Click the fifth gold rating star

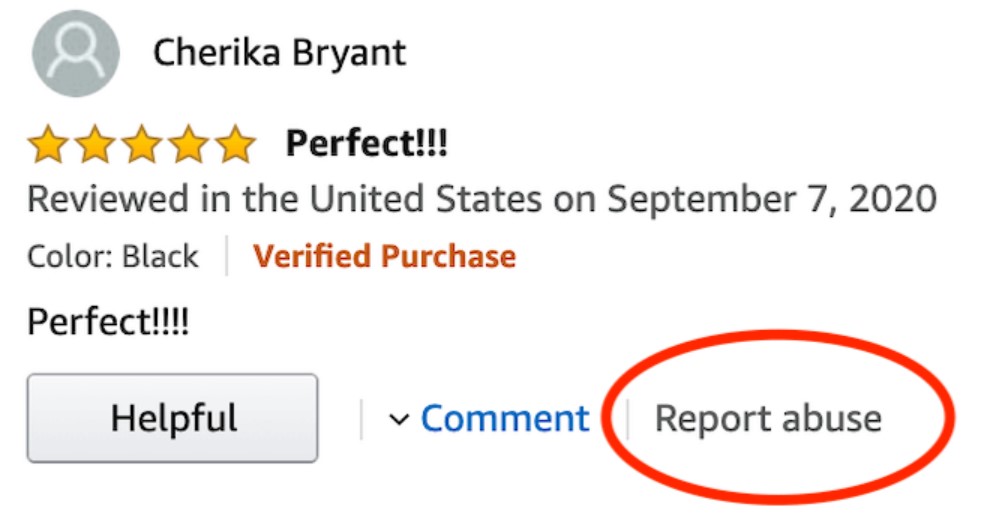235,145
